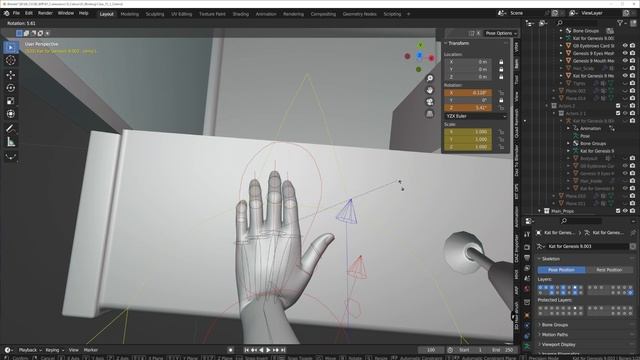Open the Keying dropdown in timeline
This screenshot has height=360, width=640.
point(54,350)
